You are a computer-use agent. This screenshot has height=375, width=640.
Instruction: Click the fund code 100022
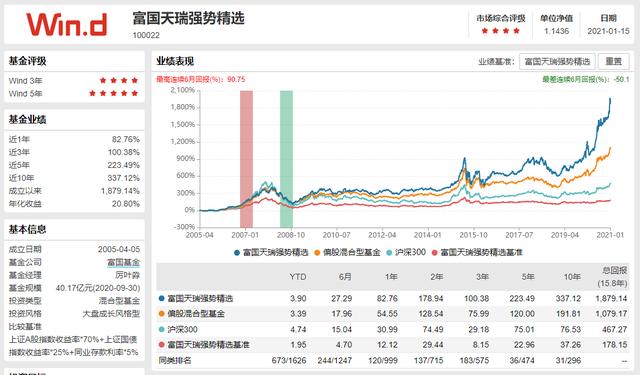click(x=146, y=35)
